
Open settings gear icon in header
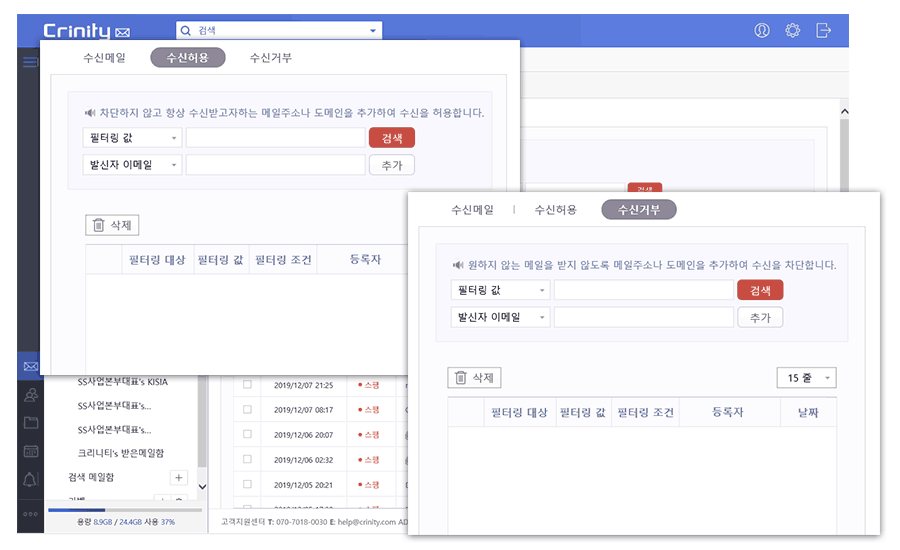click(793, 30)
